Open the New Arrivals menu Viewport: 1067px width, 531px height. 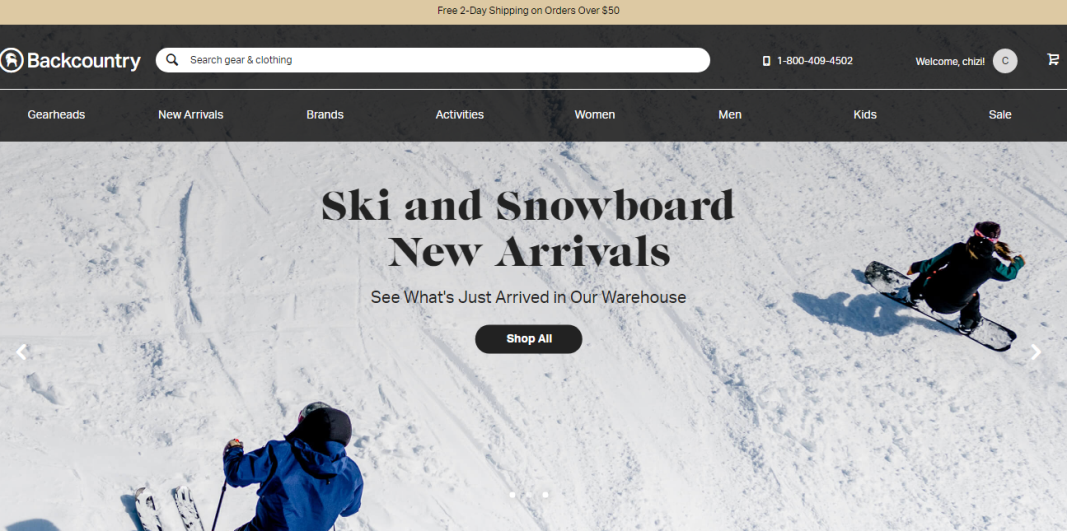click(191, 115)
